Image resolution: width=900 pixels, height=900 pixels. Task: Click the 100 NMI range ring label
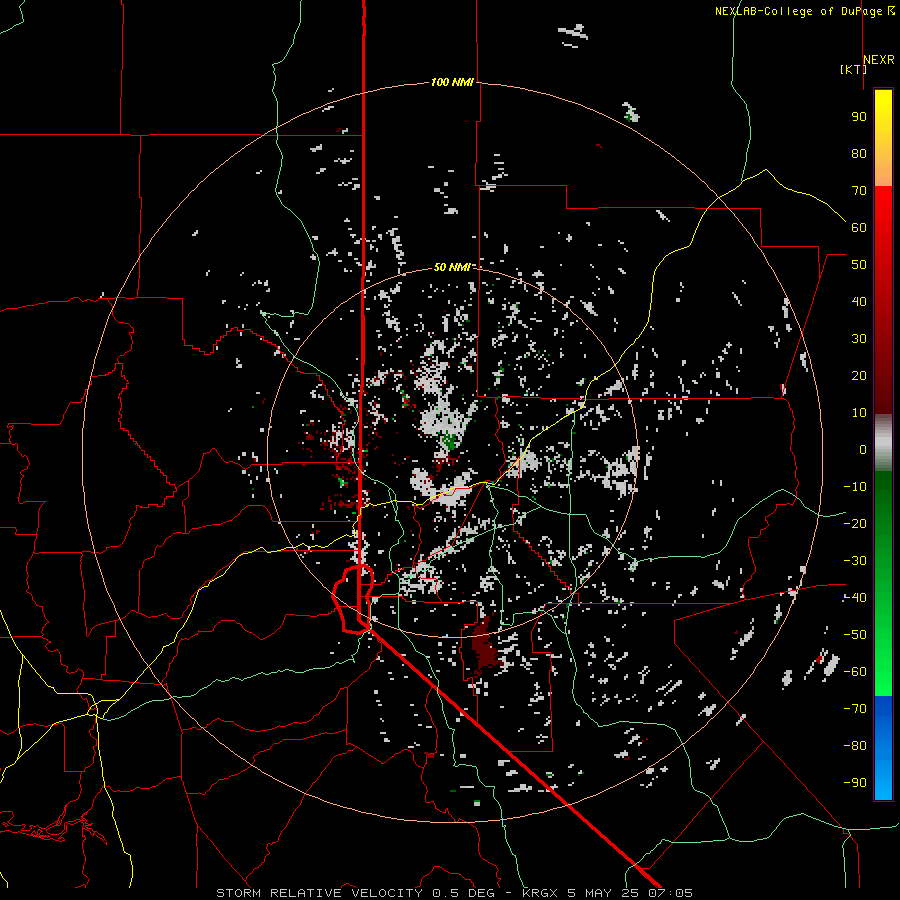[452, 83]
